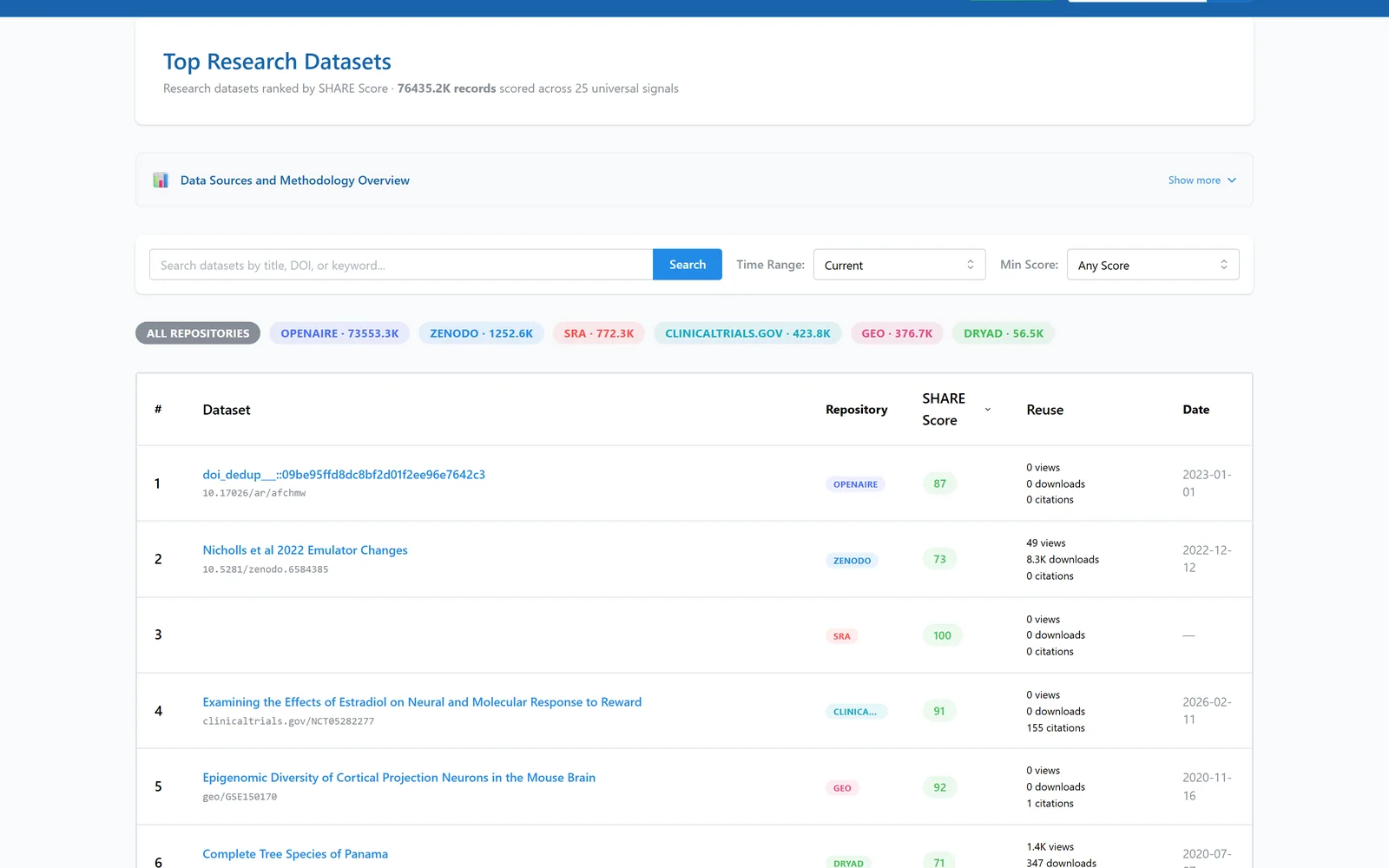Open the doi_dedup dataset link
Screen dimensions: 1389x868
[x=344, y=475]
